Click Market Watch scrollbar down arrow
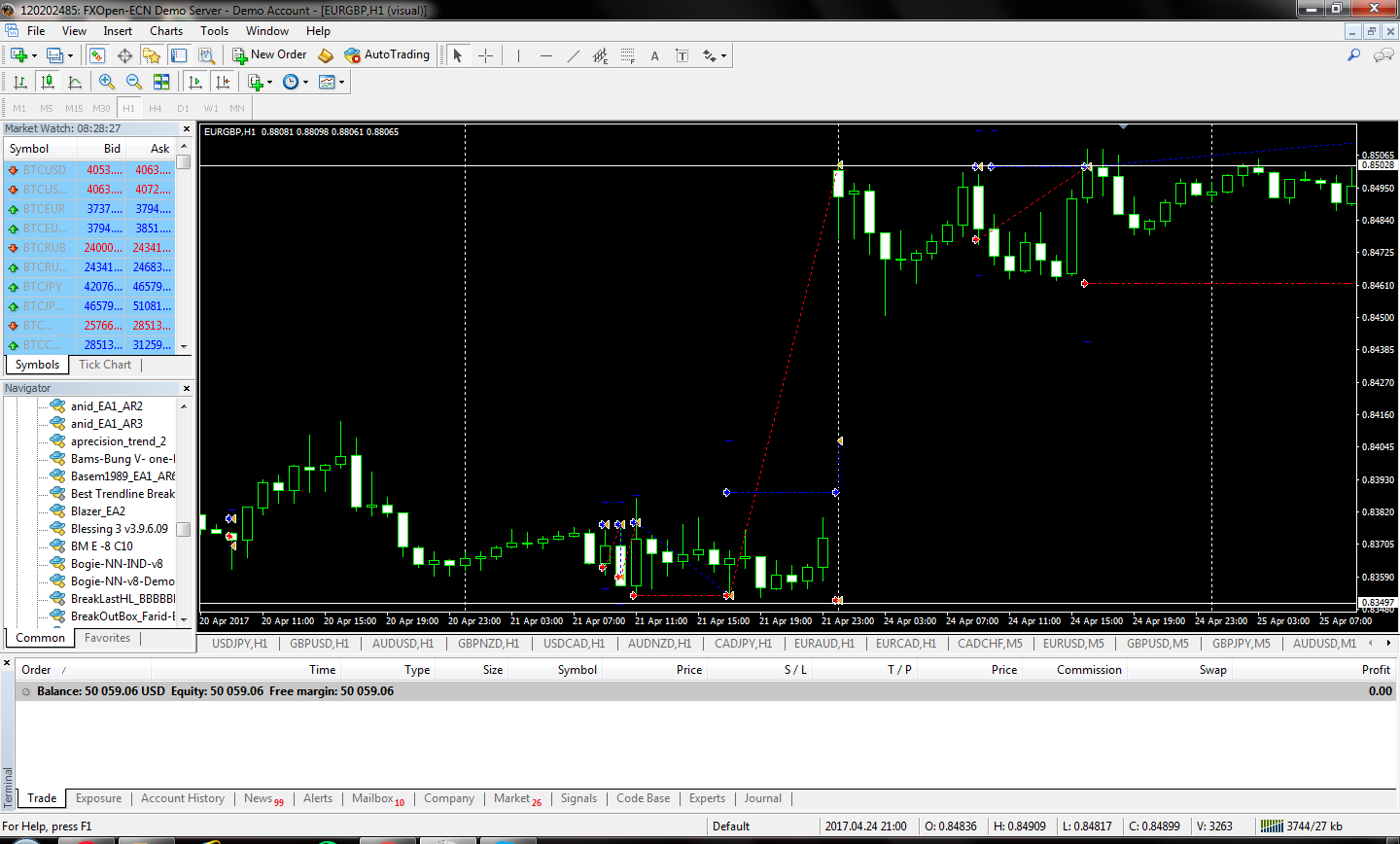 coord(184,347)
